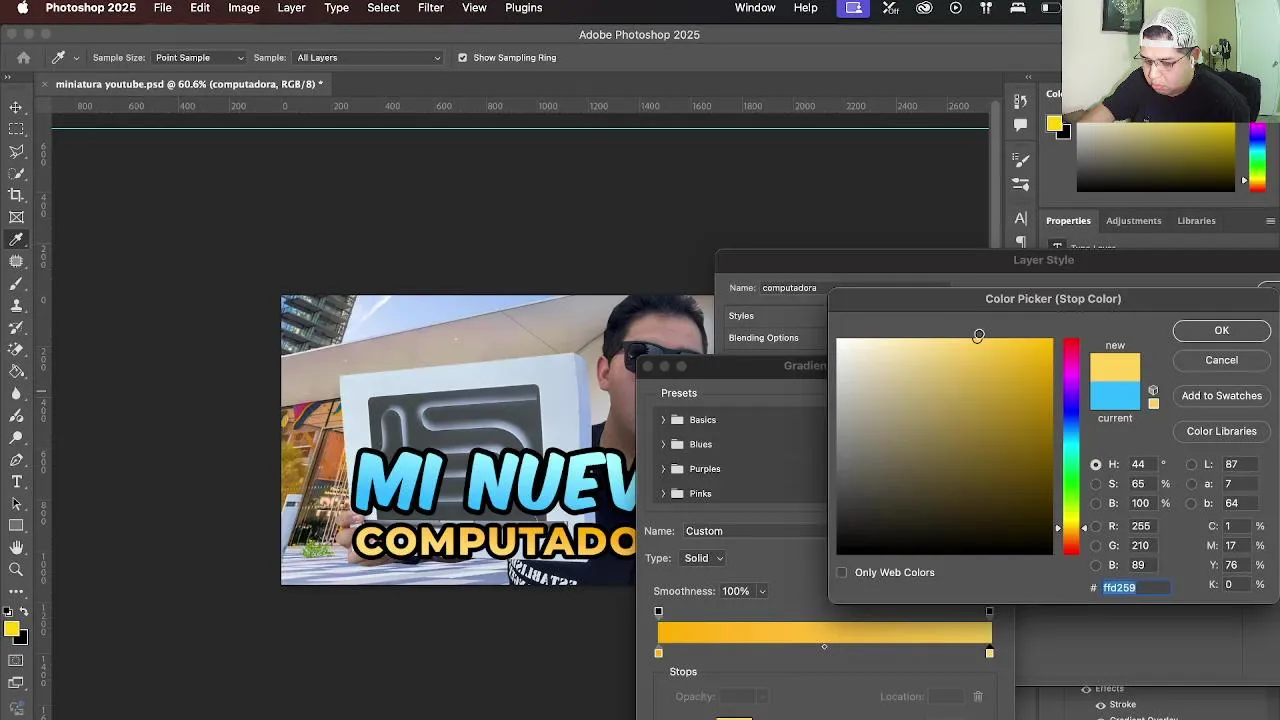Open the File menu
This screenshot has height=720, width=1280.
point(162,8)
